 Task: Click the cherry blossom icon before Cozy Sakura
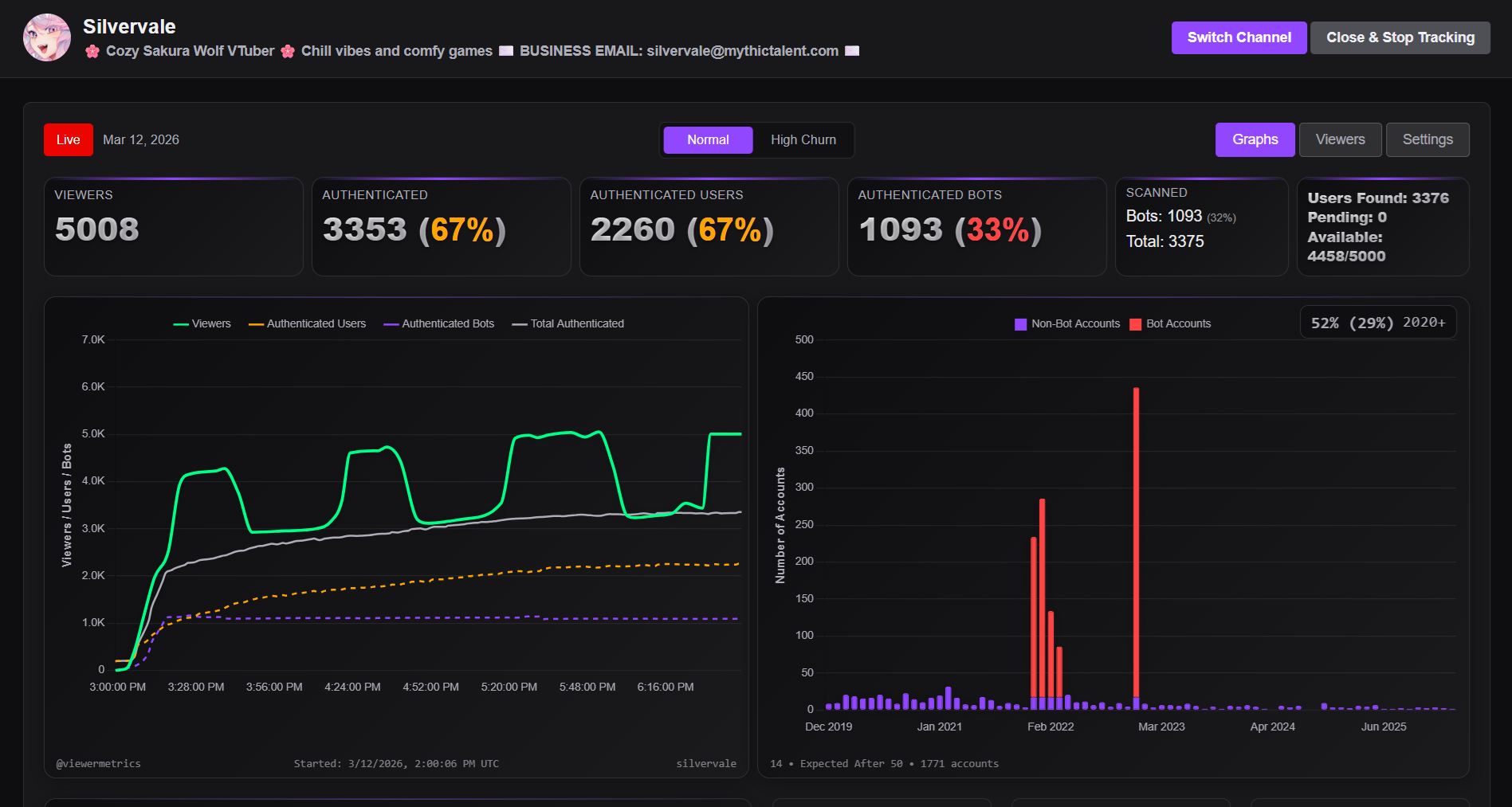click(92, 51)
